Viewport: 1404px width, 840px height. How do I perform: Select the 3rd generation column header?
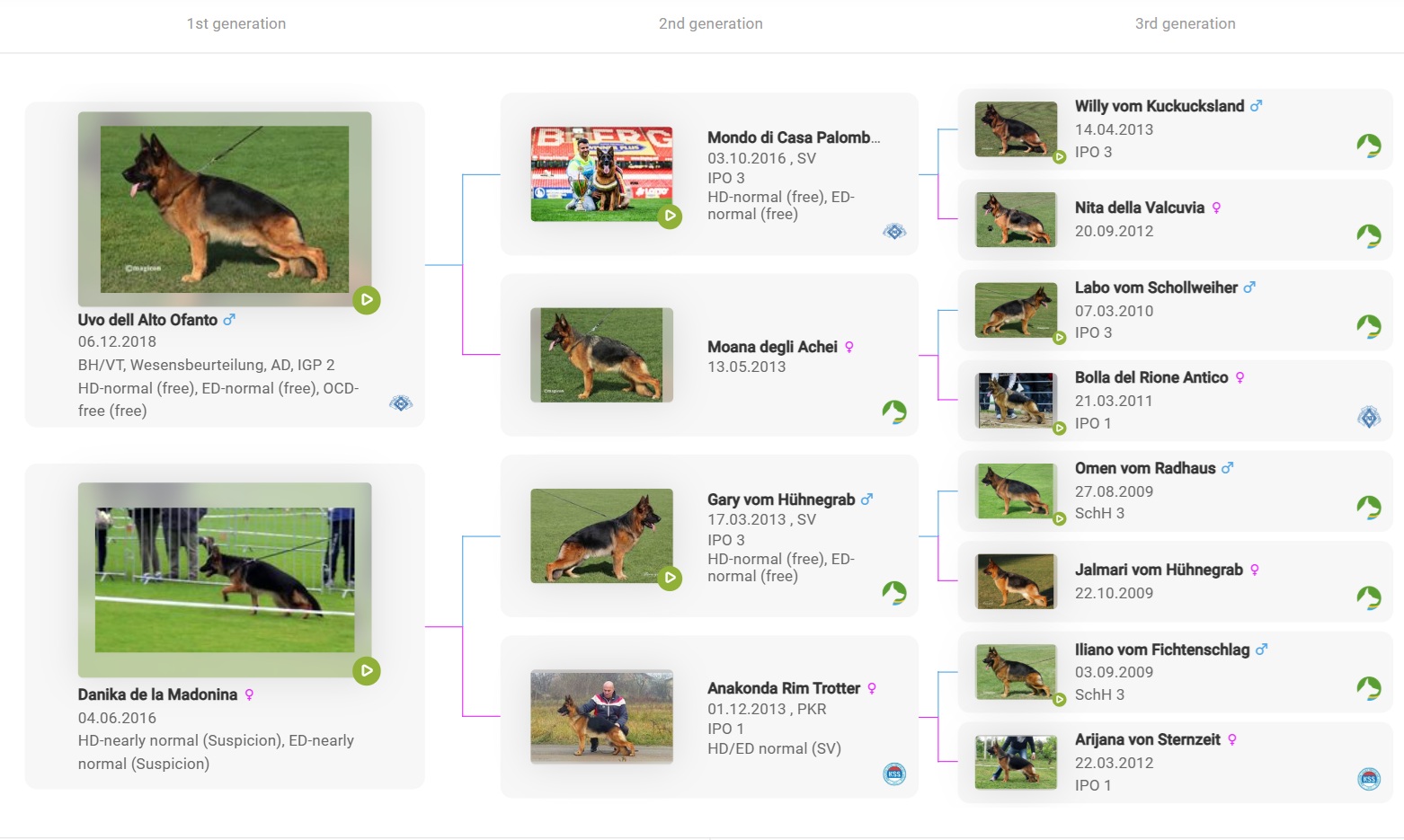1185,23
